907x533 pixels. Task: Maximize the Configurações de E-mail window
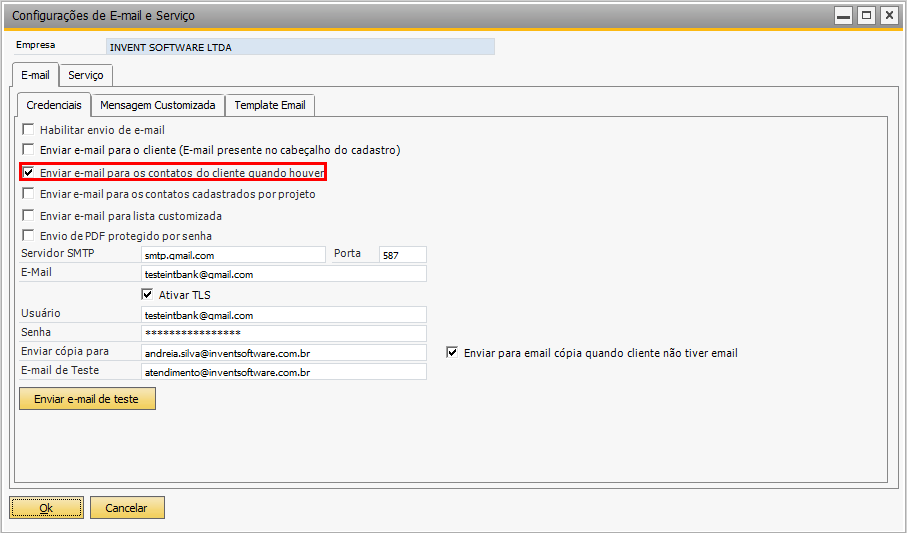pos(867,16)
